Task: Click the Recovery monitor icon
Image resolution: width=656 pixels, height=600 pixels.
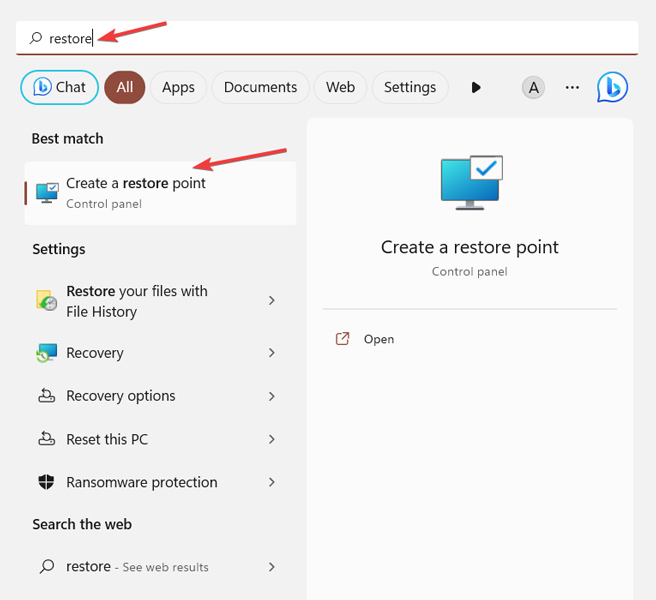Action: (46, 353)
